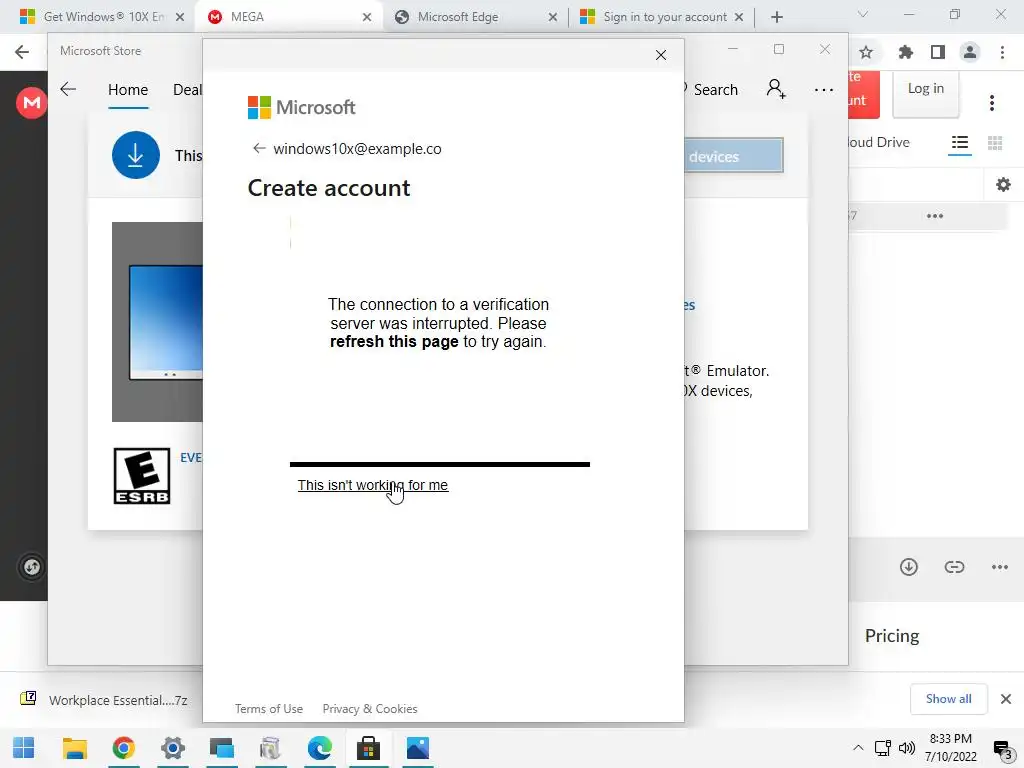Click Chrome back navigation arrow
1024x768 pixels.
coord(22,52)
